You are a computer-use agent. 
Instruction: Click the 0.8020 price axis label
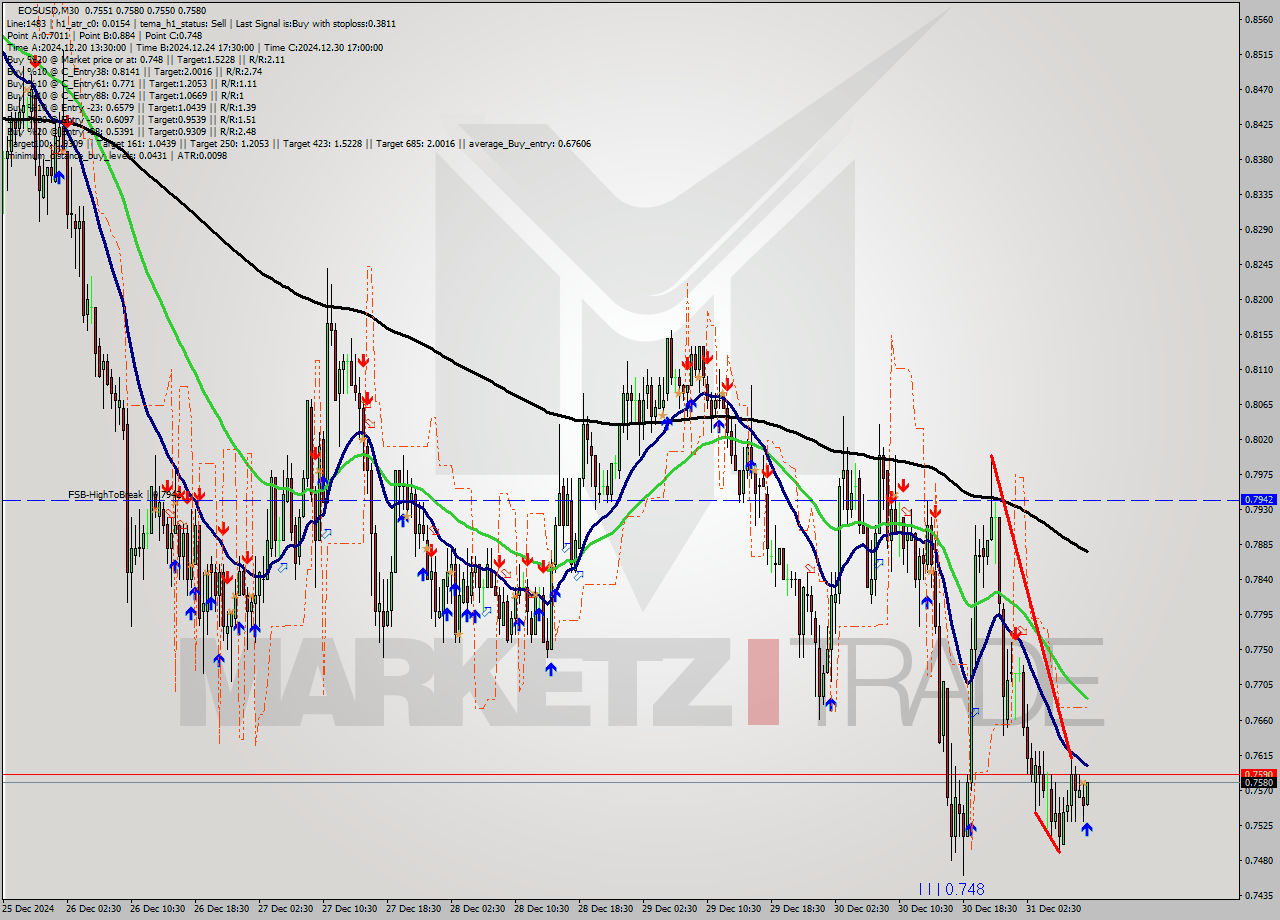coord(1258,439)
